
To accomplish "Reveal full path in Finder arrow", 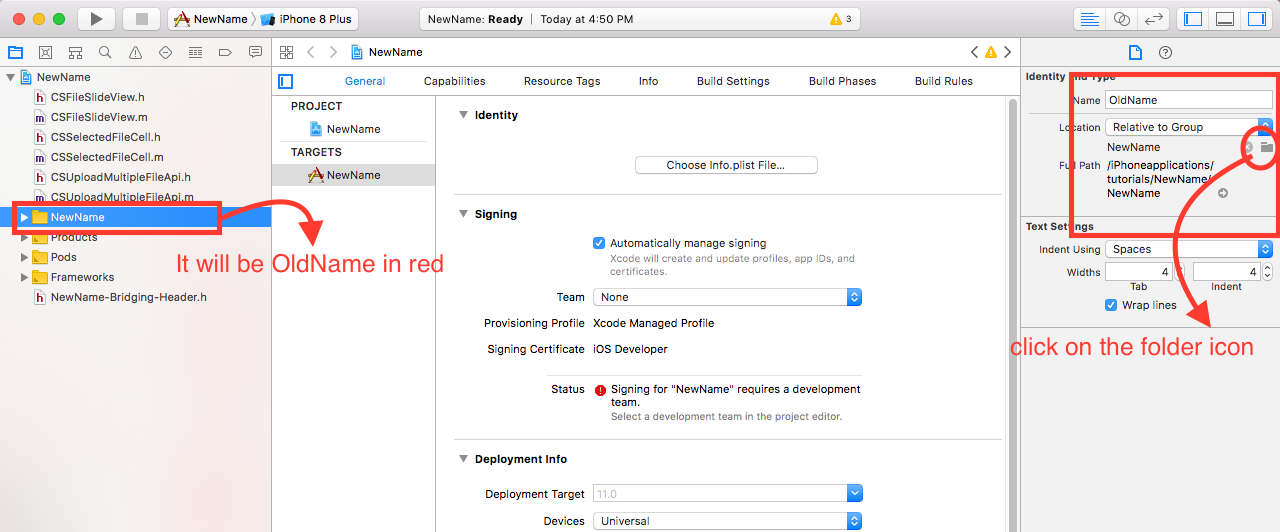I will [1223, 193].
